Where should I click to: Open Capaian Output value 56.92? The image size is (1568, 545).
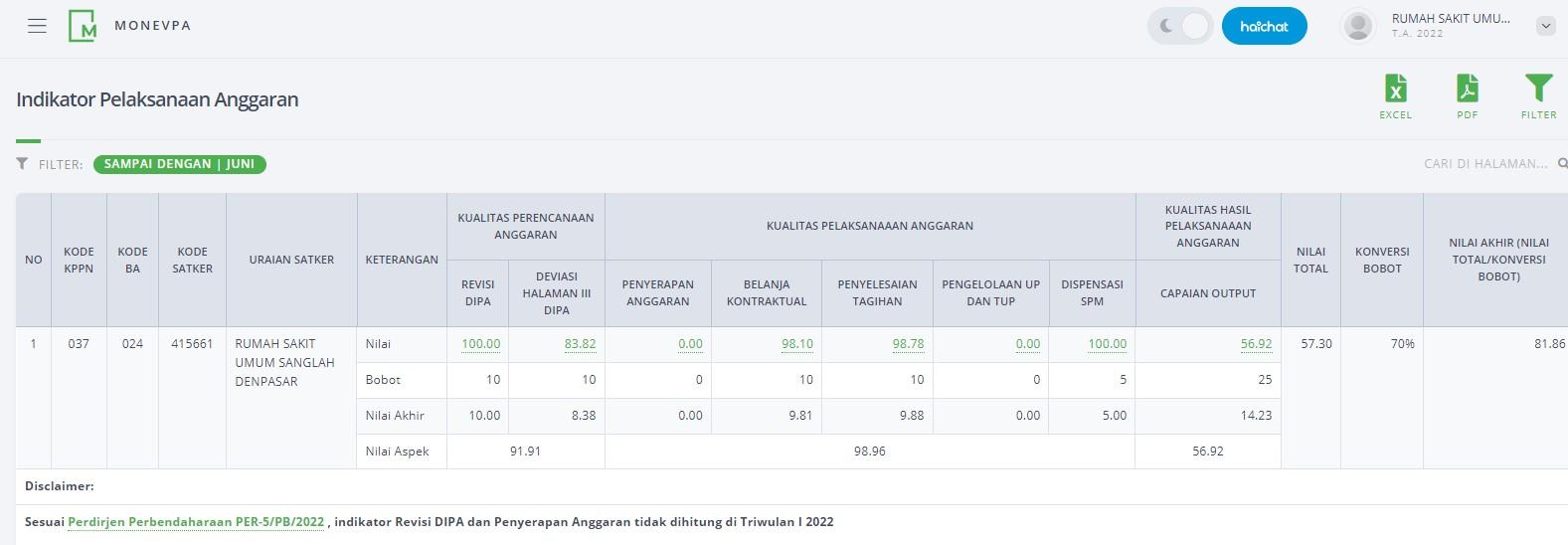(1256, 344)
